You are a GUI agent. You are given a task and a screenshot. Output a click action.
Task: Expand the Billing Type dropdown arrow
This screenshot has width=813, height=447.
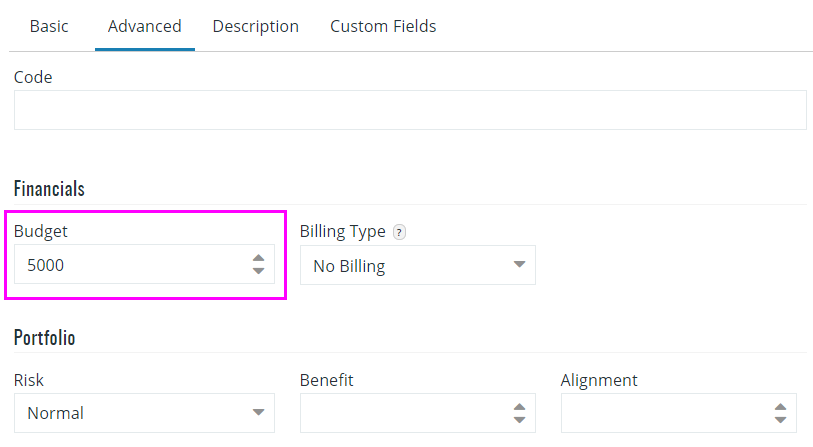tap(519, 264)
